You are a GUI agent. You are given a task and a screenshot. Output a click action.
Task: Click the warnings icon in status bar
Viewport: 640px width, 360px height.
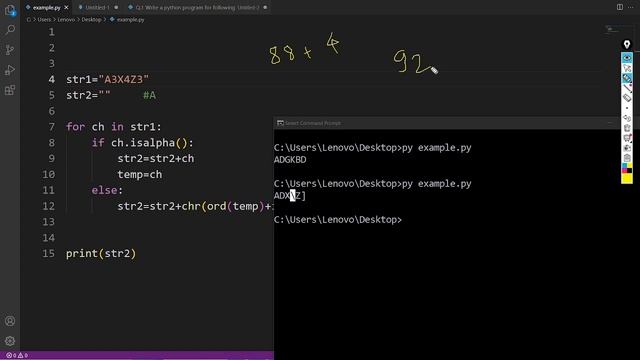[x=20, y=356]
